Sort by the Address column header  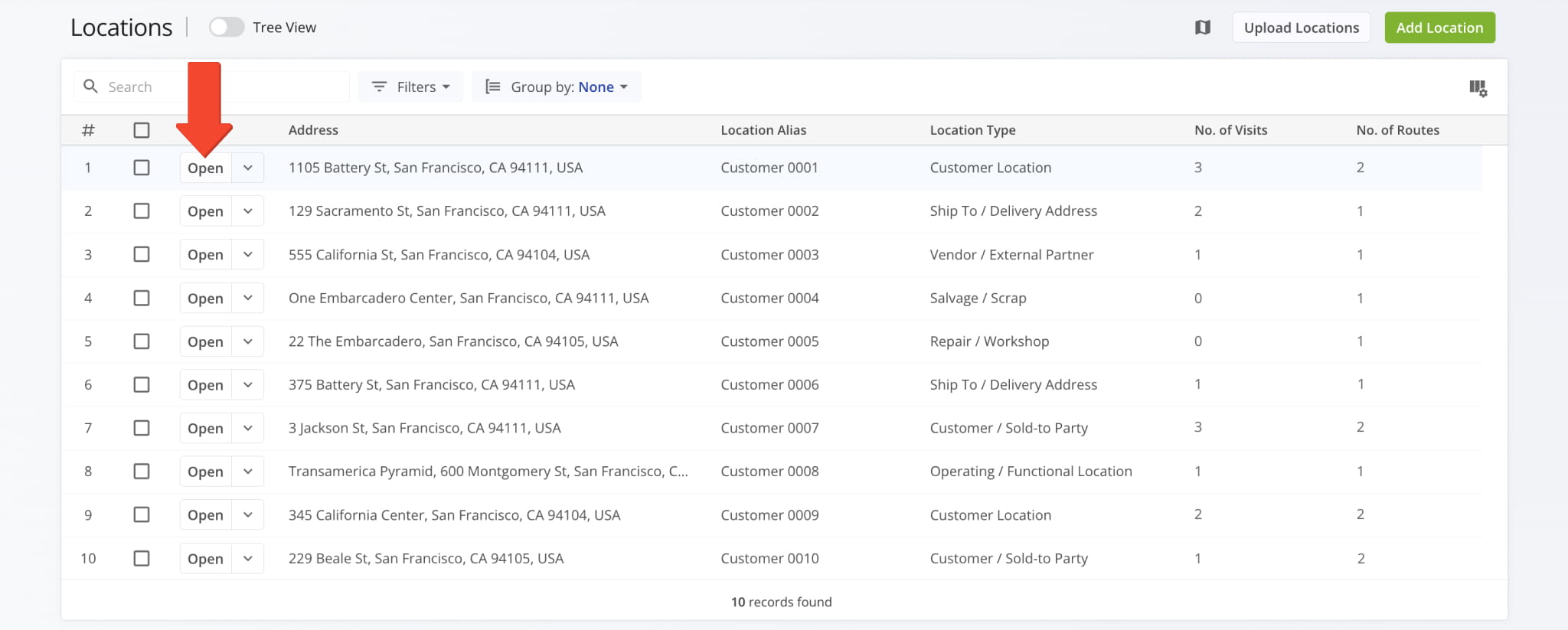tap(313, 130)
